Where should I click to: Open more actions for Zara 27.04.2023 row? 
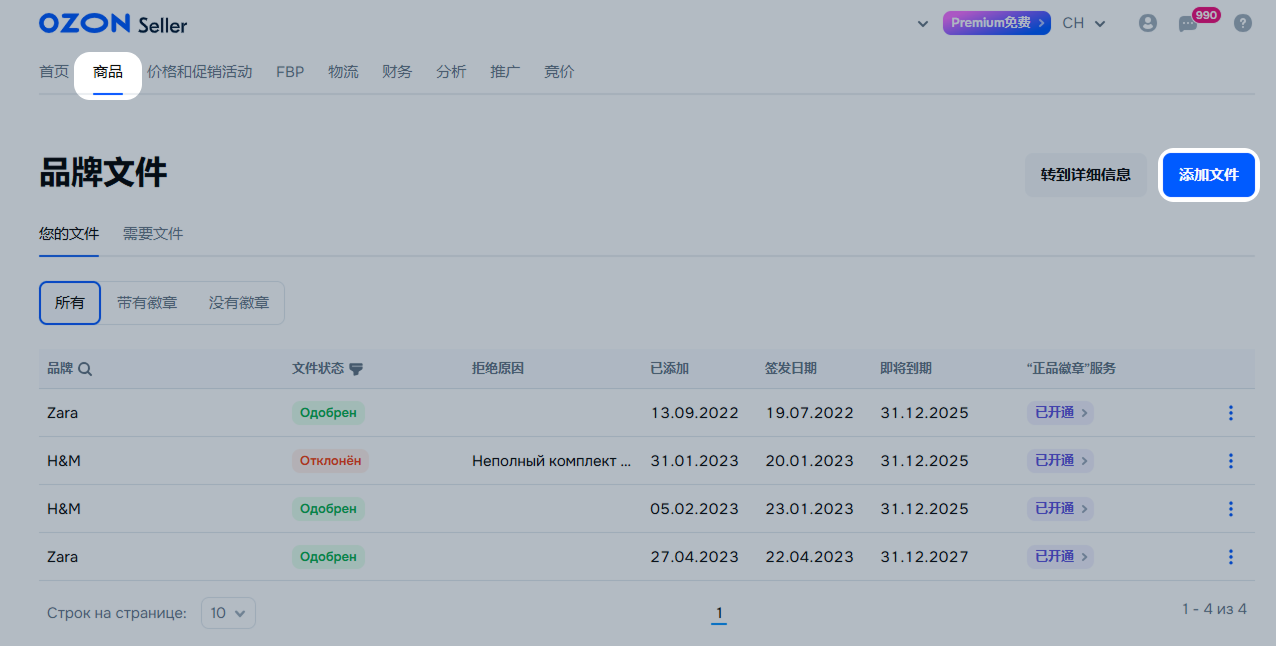click(1231, 557)
